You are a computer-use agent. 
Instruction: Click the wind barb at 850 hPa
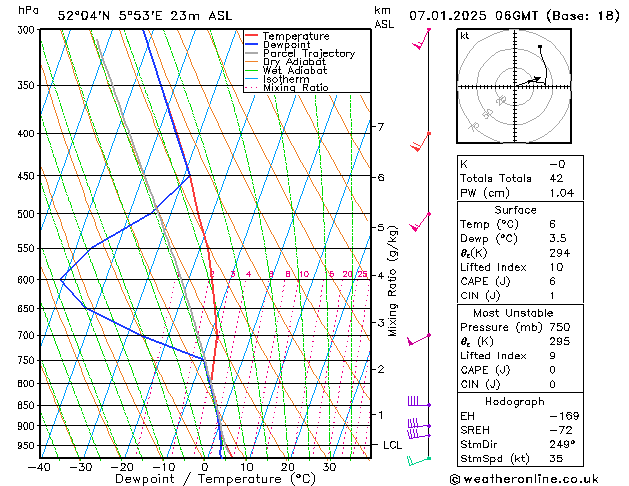tap(419, 401)
